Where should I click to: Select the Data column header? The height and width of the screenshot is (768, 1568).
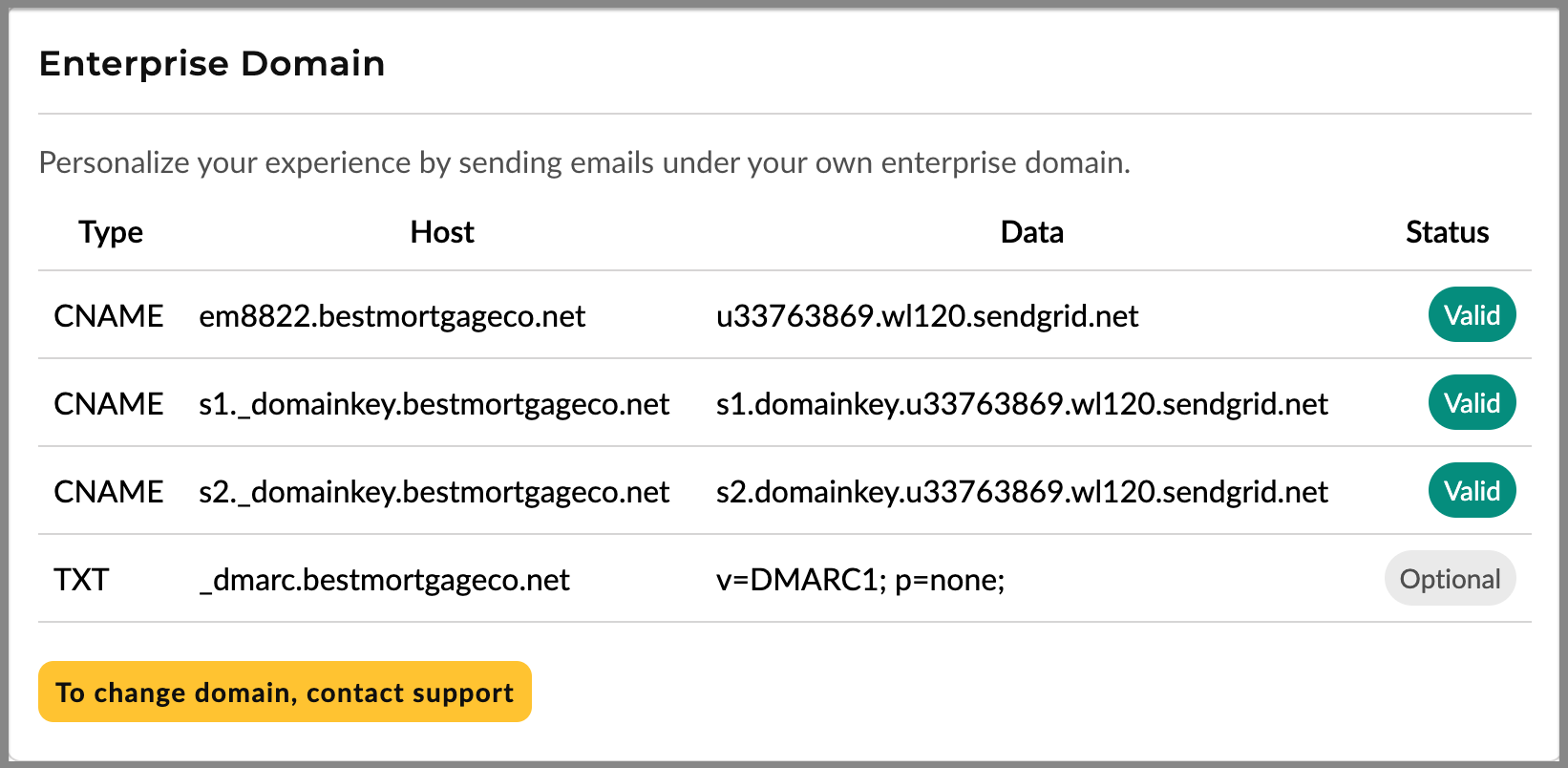(1031, 232)
